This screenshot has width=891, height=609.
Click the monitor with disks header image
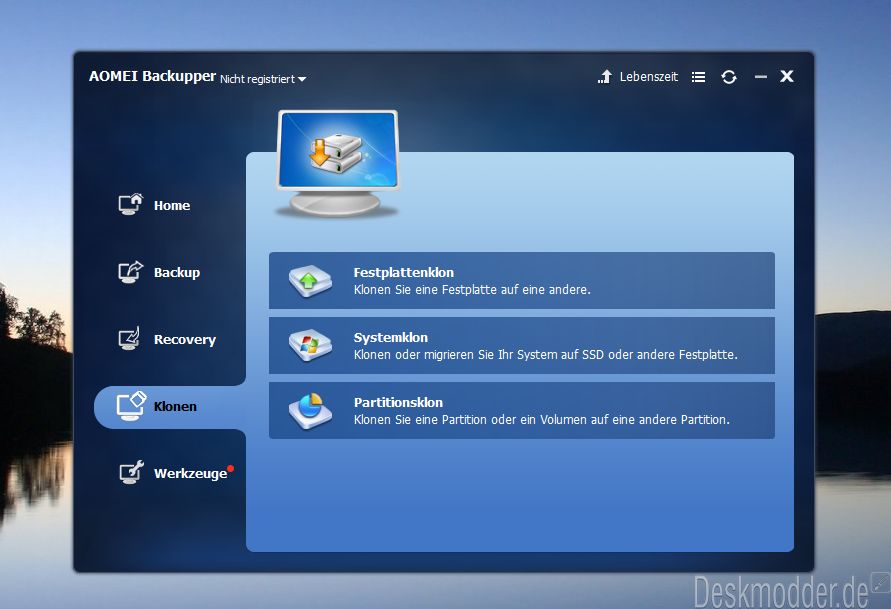pos(338,164)
